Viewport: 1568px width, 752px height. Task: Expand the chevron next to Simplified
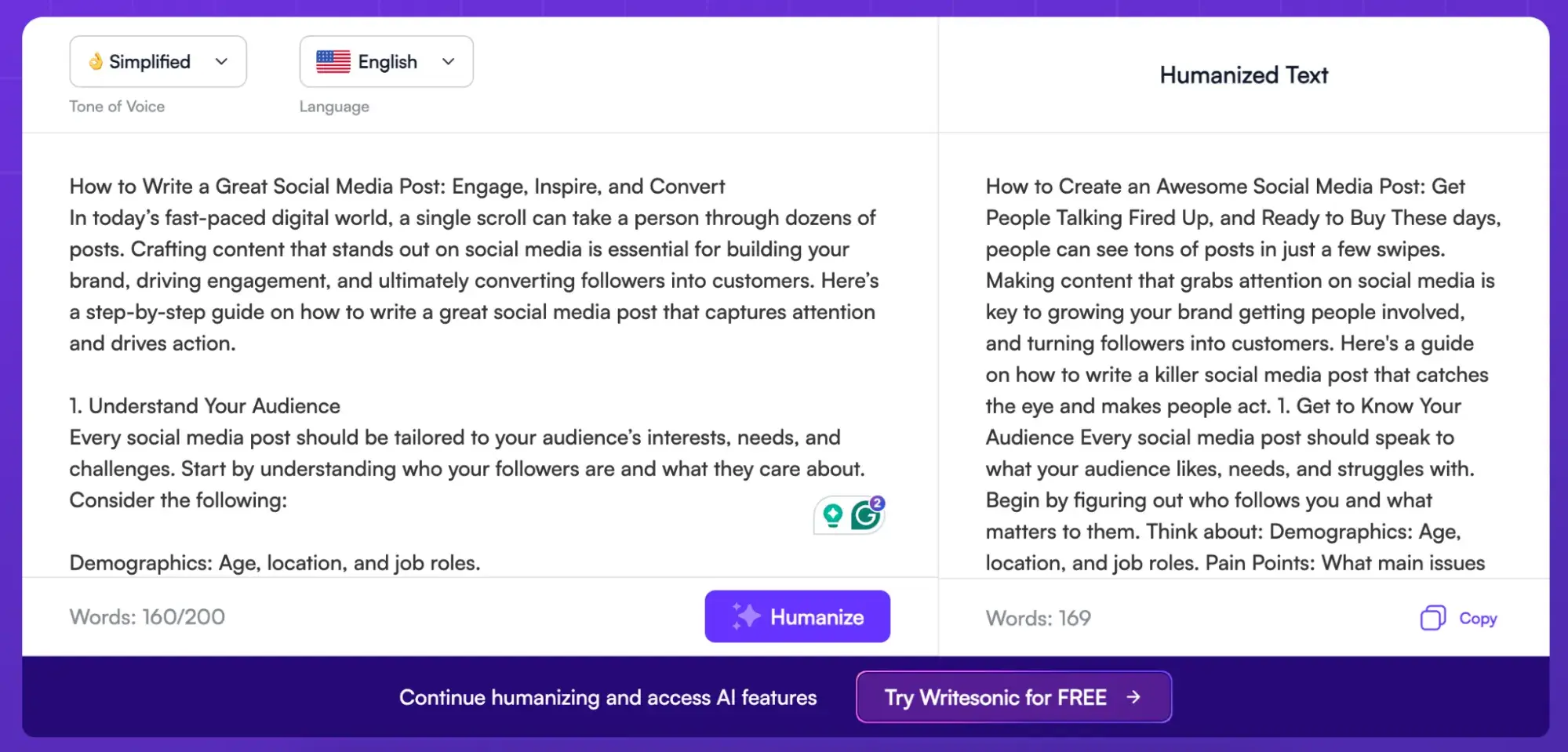[221, 61]
